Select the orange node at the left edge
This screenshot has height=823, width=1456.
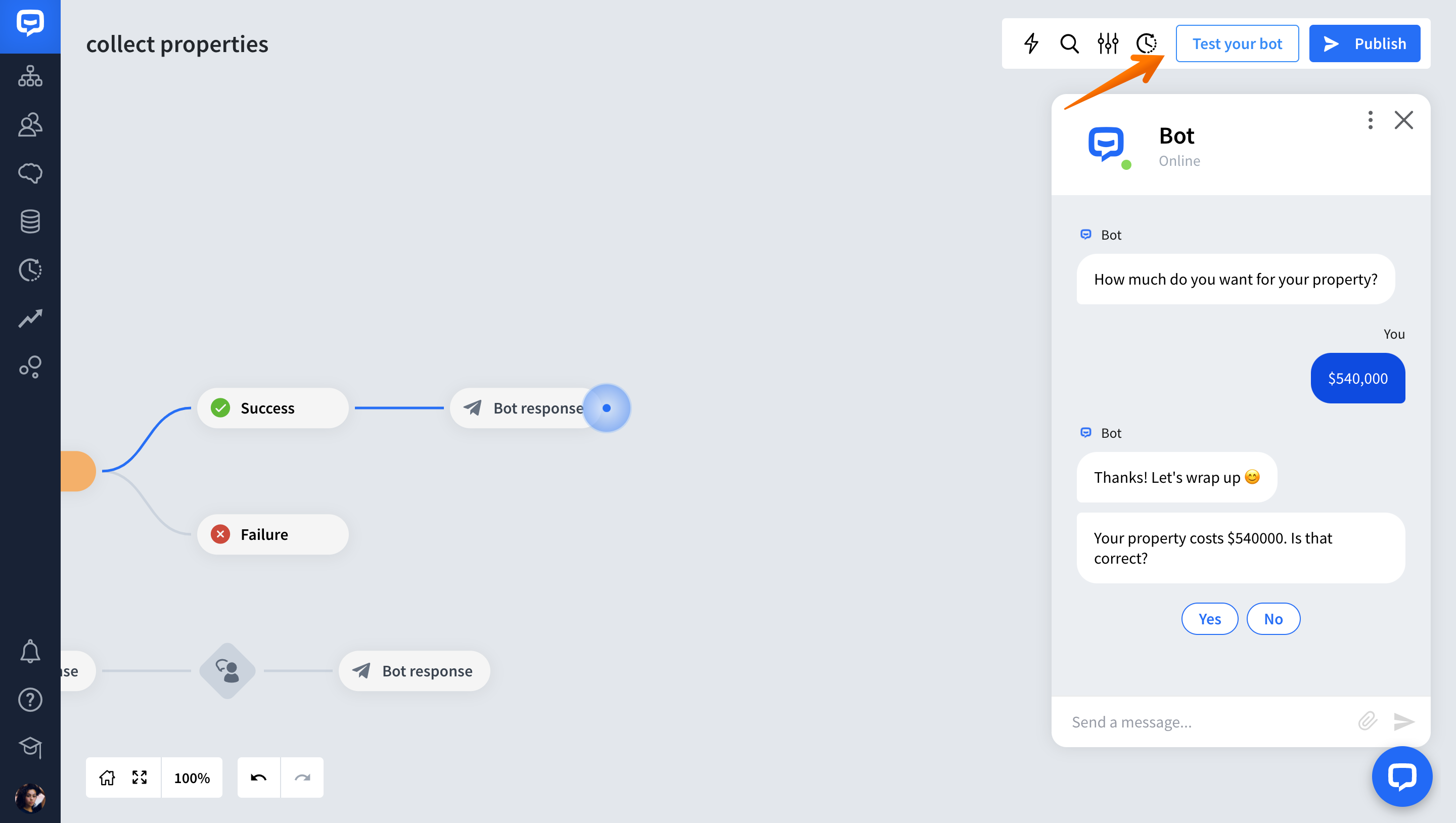click(x=78, y=471)
